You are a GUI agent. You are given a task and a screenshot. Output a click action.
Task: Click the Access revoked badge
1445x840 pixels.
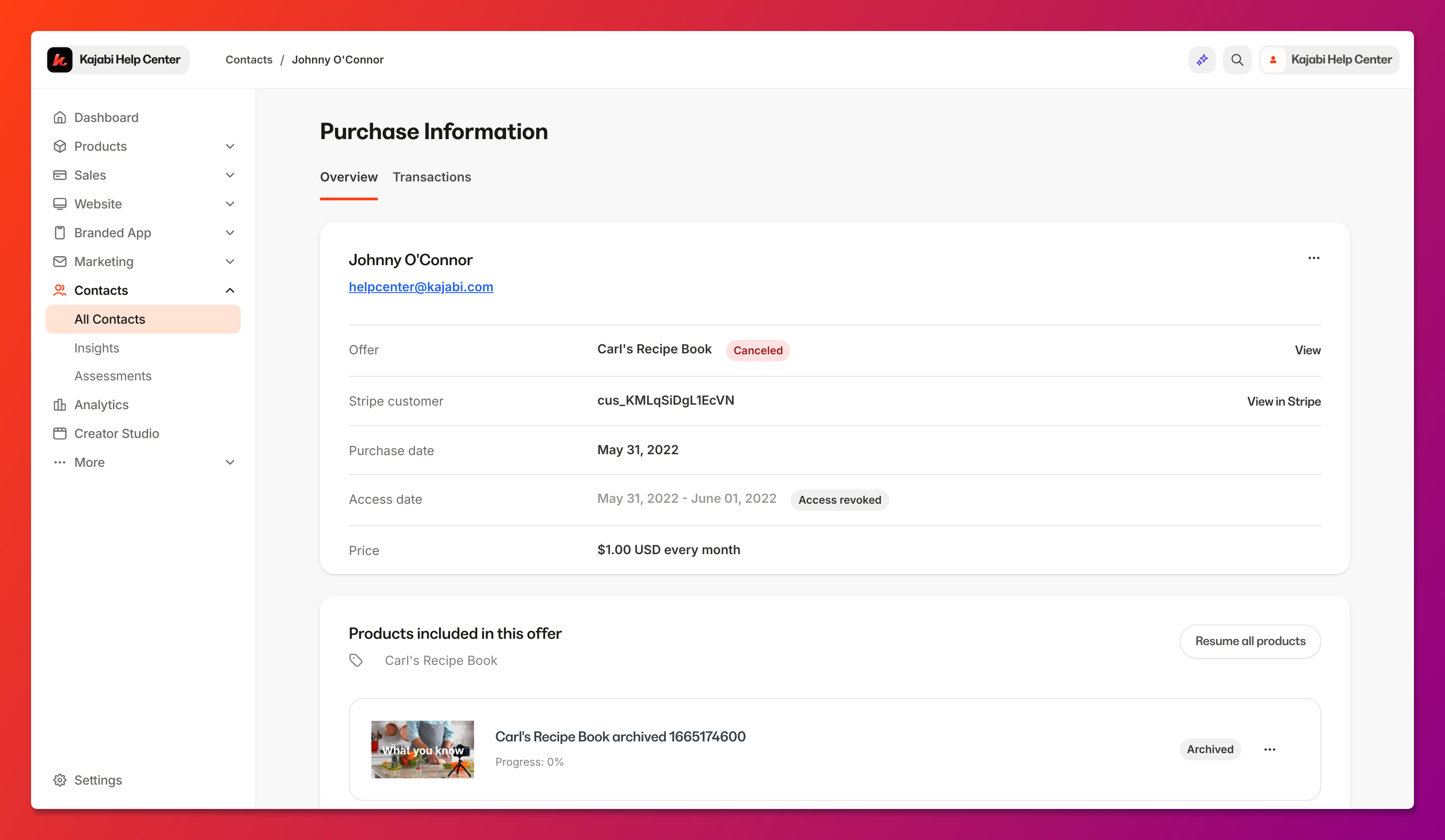pyautogui.click(x=840, y=500)
